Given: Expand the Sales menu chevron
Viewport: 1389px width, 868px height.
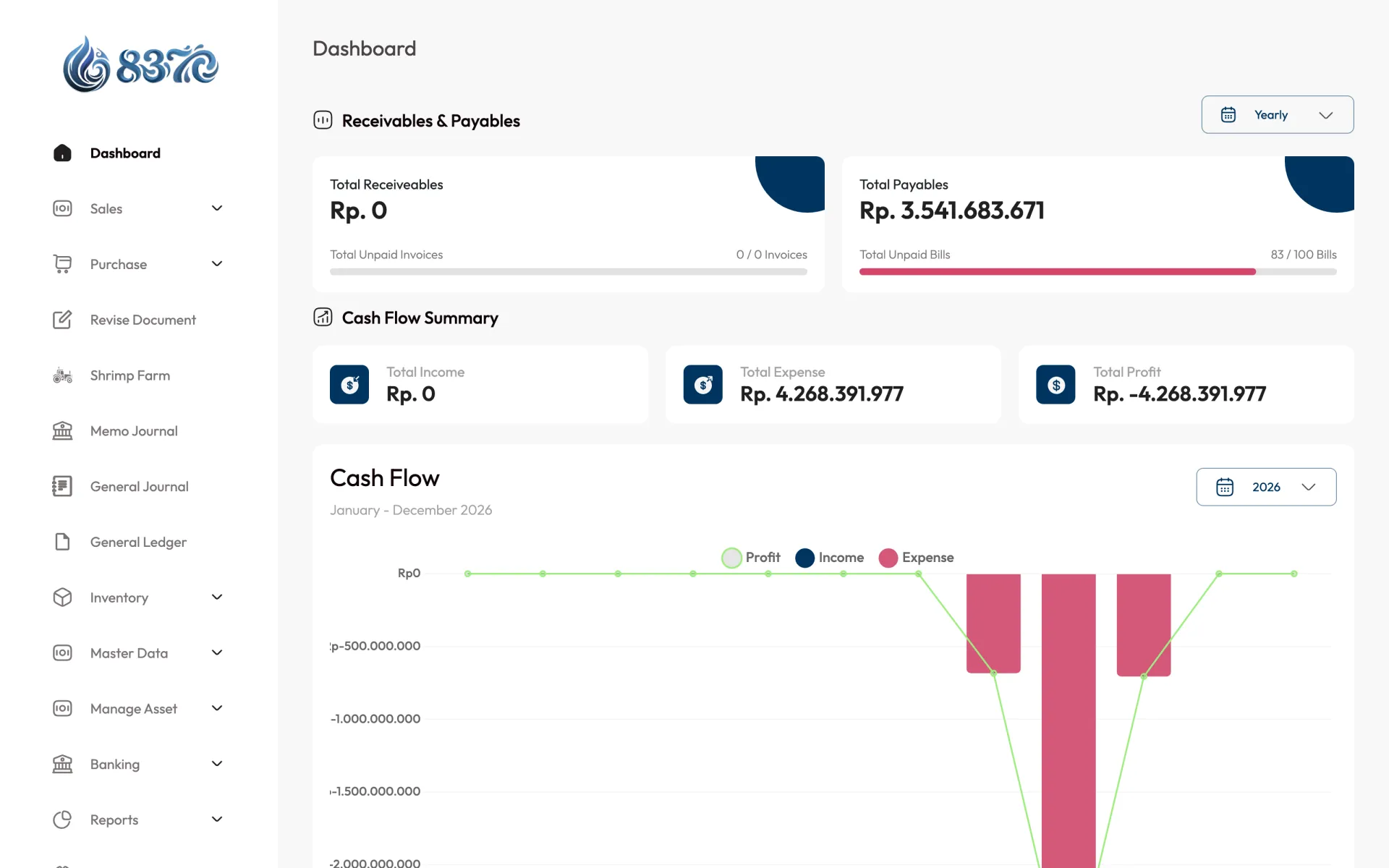Looking at the screenshot, I should coord(217,208).
